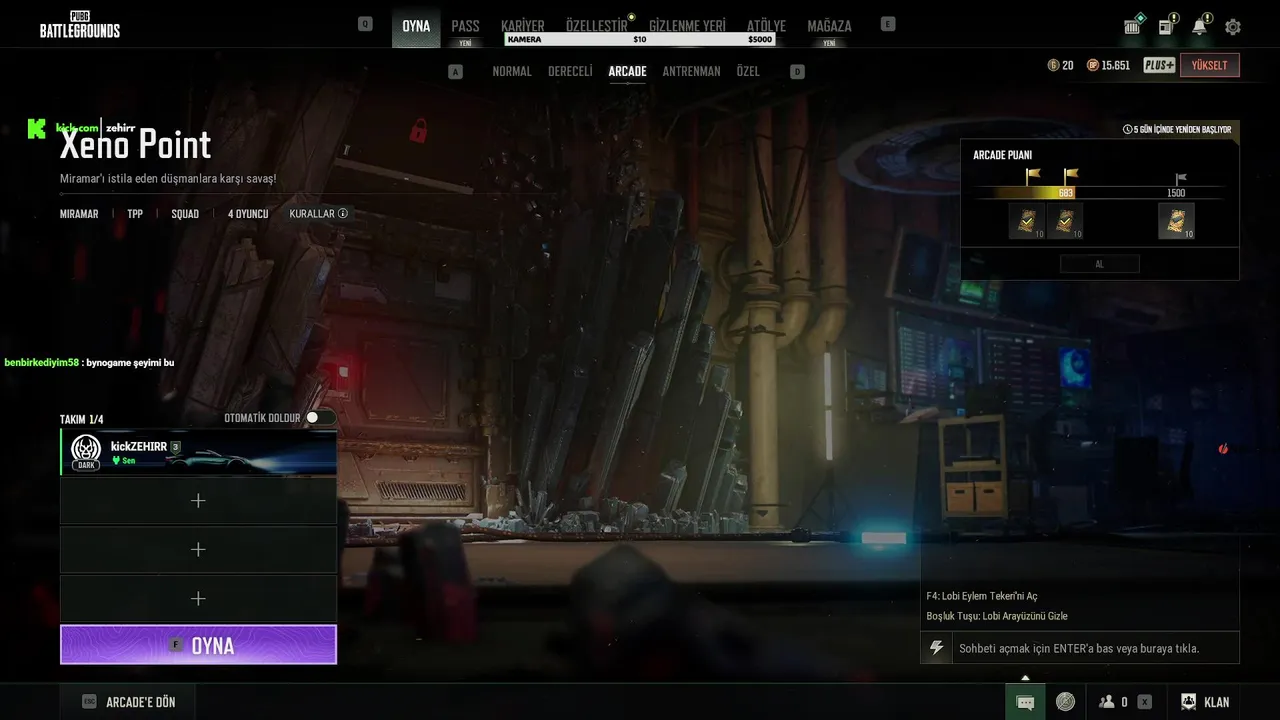1280x720 pixels.
Task: Click the E key navigation hint icon
Action: (x=888, y=24)
